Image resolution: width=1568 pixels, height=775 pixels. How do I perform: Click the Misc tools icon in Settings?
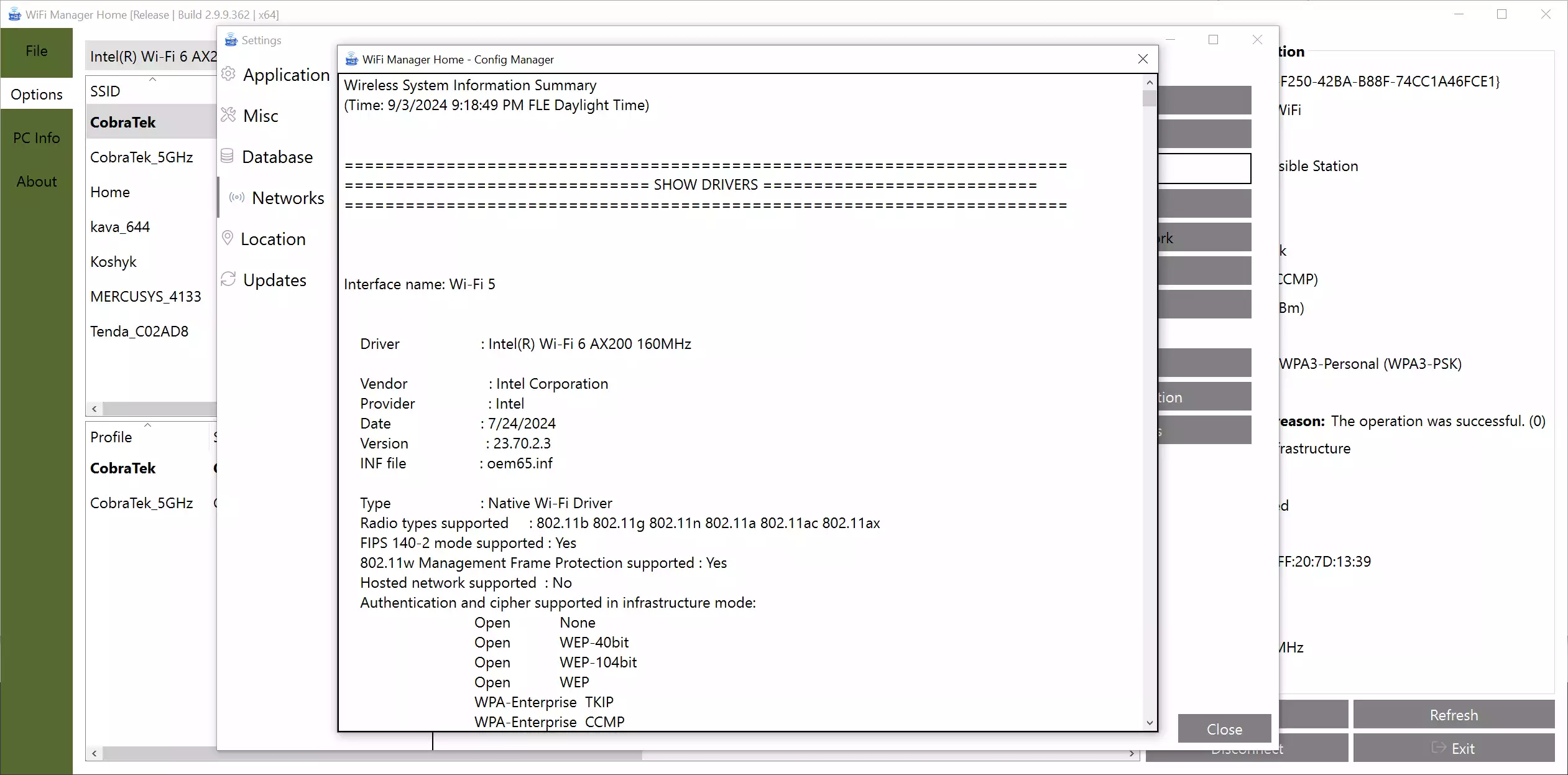pos(228,115)
